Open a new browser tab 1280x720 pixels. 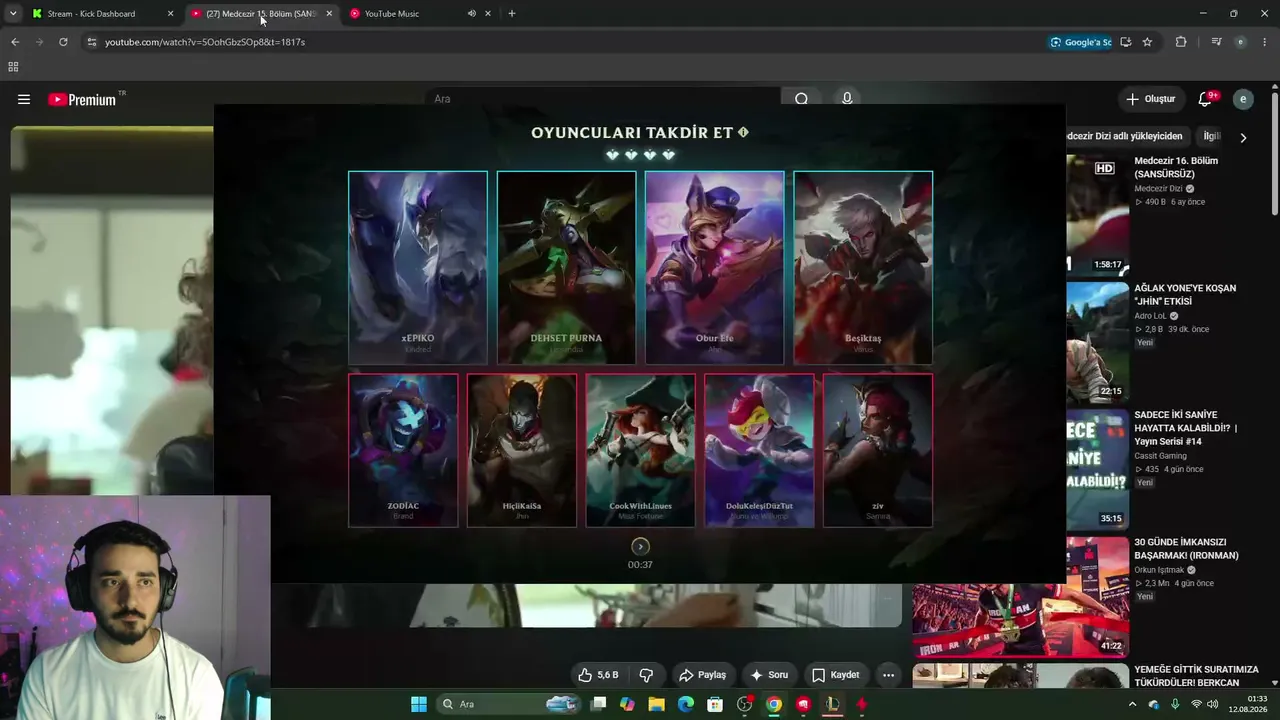512,14
